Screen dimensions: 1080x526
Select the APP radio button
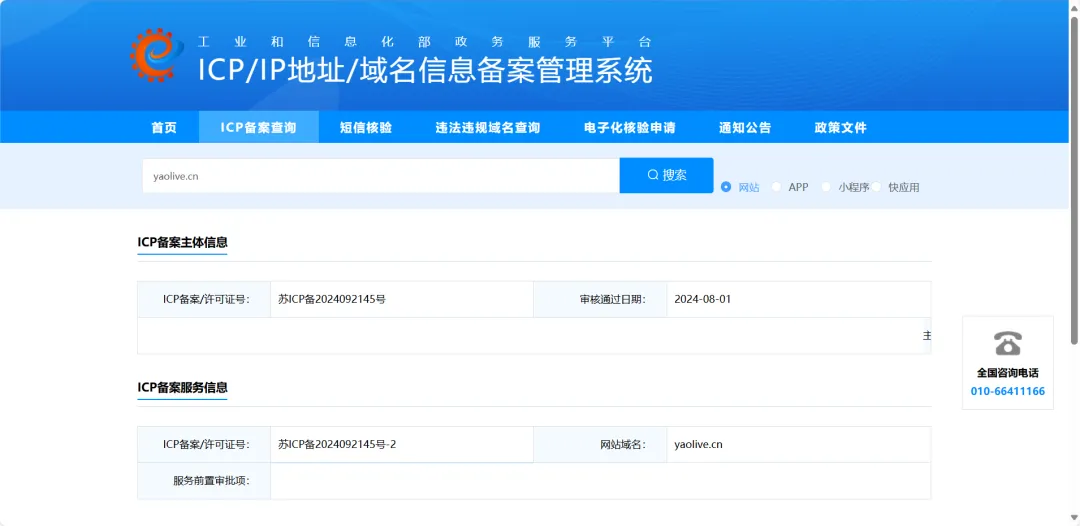pyautogui.click(x=776, y=187)
